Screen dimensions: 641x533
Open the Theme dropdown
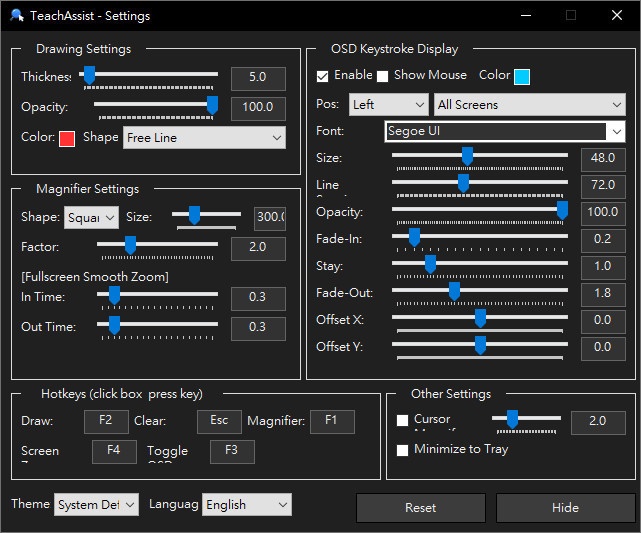click(96, 504)
